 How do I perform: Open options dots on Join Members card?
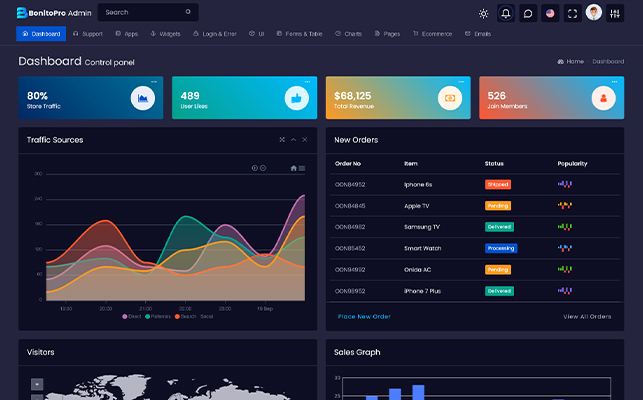tap(614, 82)
